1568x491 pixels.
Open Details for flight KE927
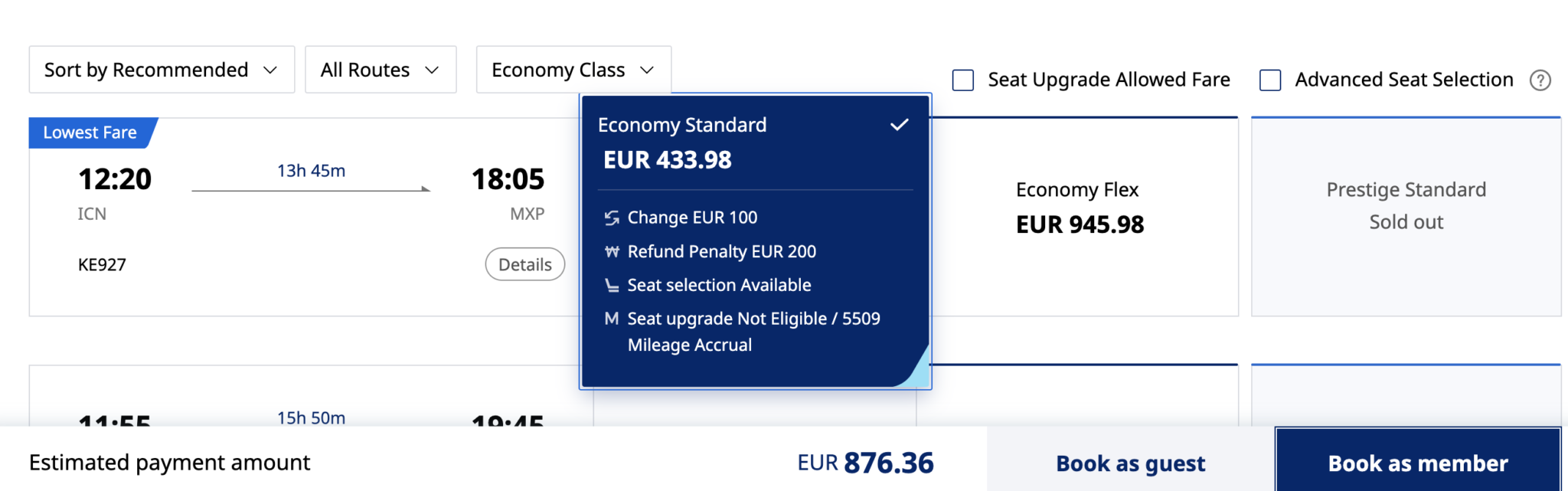tap(525, 264)
